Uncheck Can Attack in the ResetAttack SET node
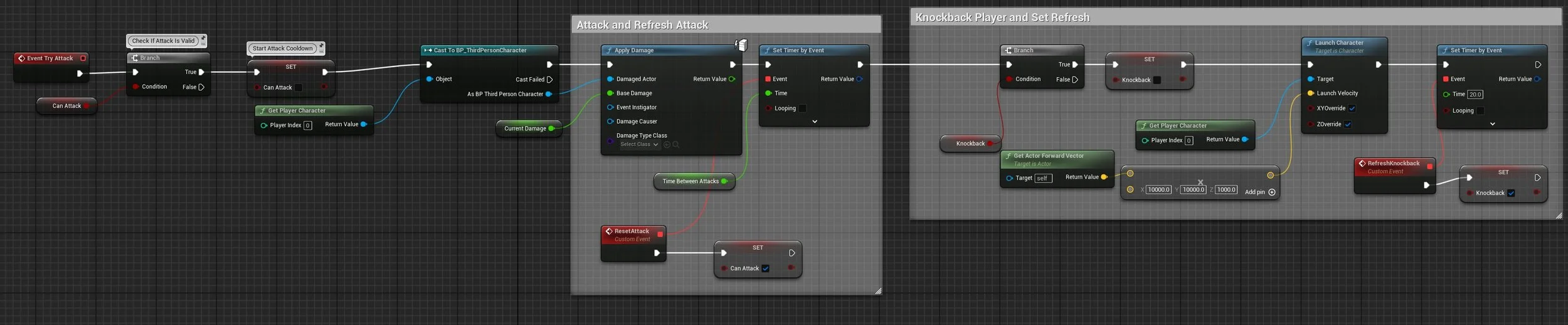 click(x=765, y=269)
